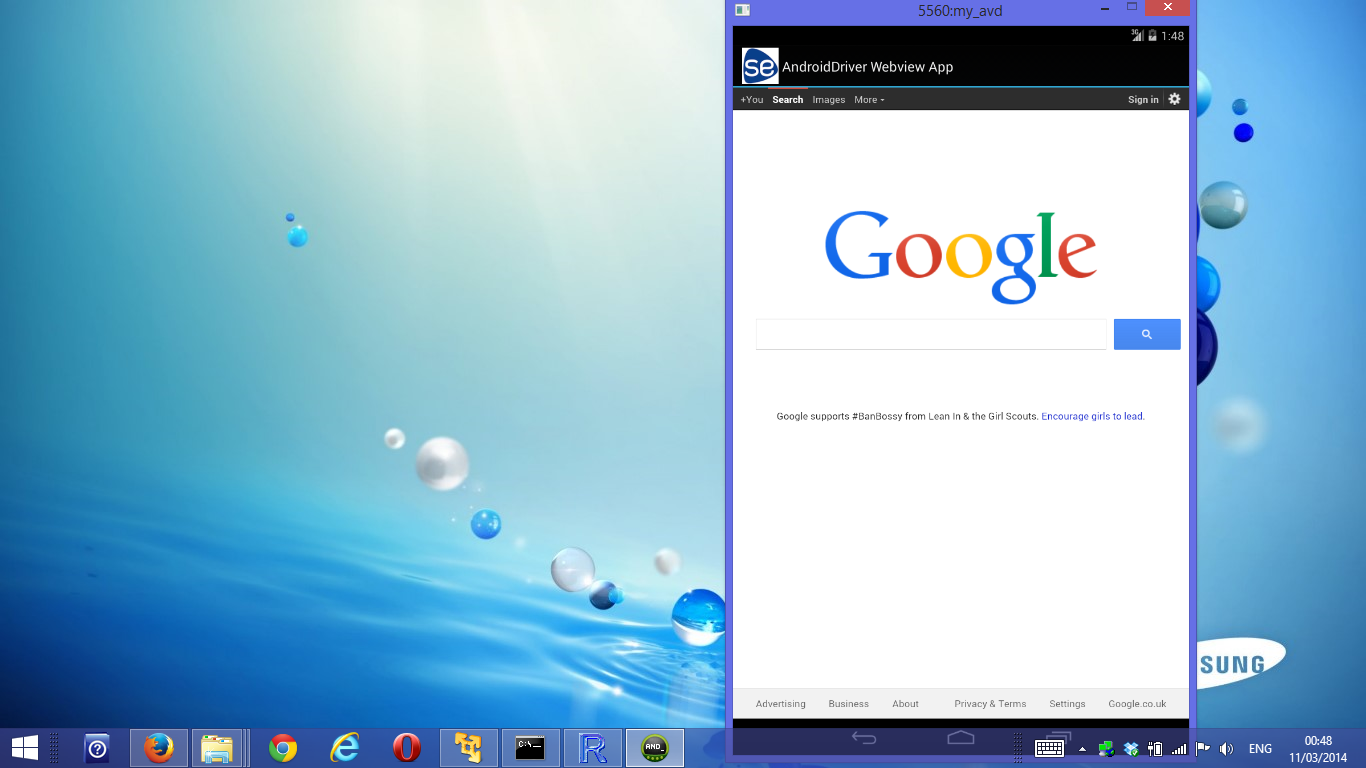The image size is (1366, 768).
Task: Select the Search tab in Google bar
Action: pos(788,100)
